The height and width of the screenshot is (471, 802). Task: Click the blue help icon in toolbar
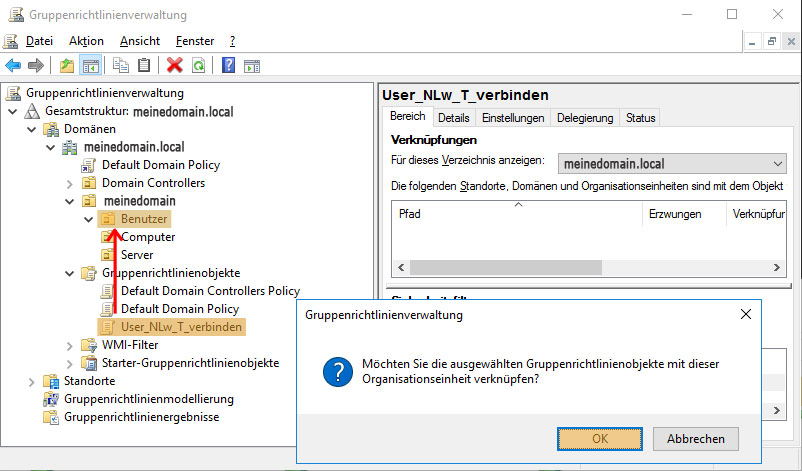[228, 66]
